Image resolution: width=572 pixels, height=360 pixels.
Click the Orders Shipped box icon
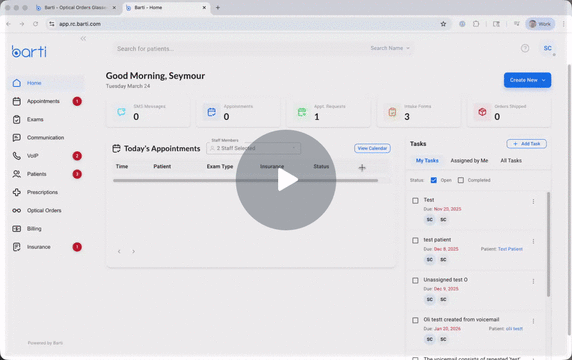pos(482,112)
